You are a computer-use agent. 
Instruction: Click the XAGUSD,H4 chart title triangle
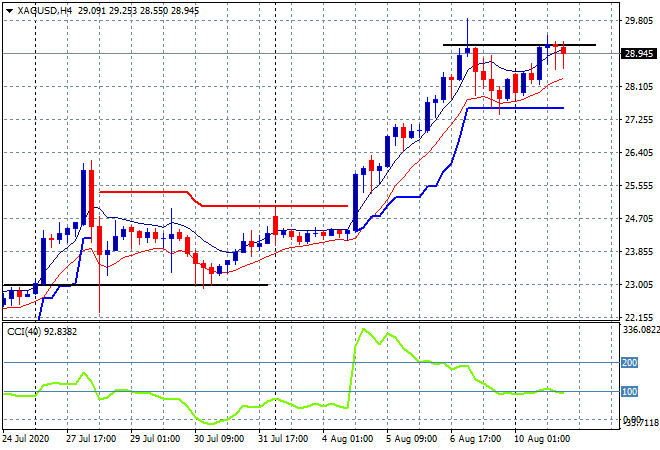pyautogui.click(x=9, y=11)
